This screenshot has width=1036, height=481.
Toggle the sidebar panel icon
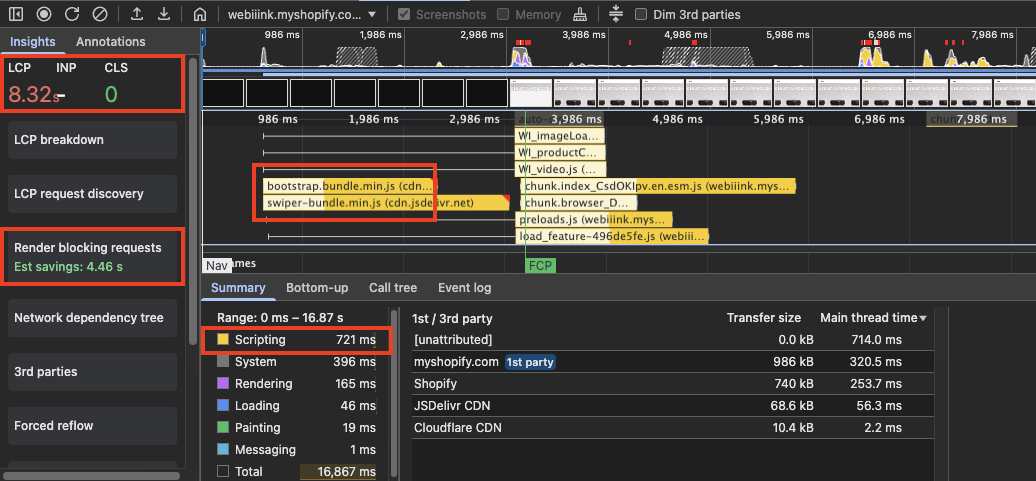tap(17, 15)
